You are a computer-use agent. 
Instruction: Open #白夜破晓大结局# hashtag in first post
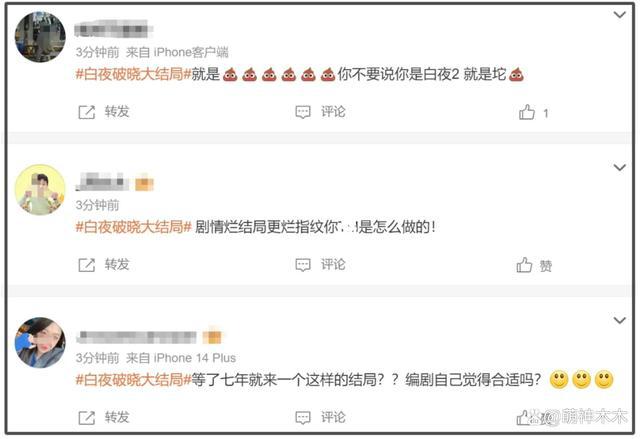[133, 74]
